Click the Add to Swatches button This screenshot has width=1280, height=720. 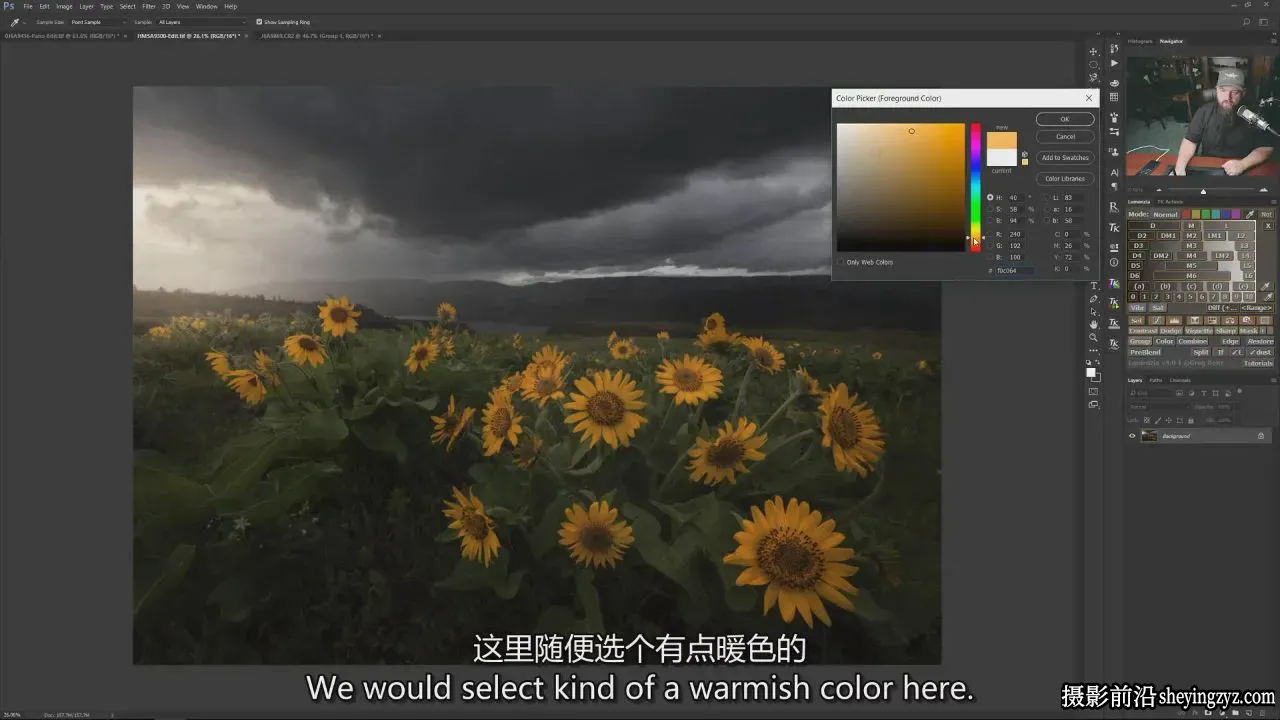click(x=1065, y=158)
